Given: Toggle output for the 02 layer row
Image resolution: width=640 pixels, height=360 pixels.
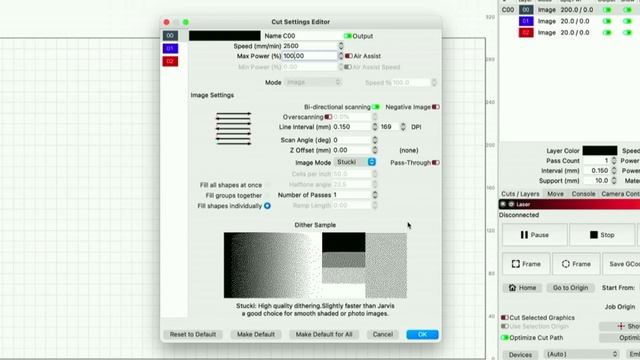Looking at the screenshot, I should pos(607,32).
